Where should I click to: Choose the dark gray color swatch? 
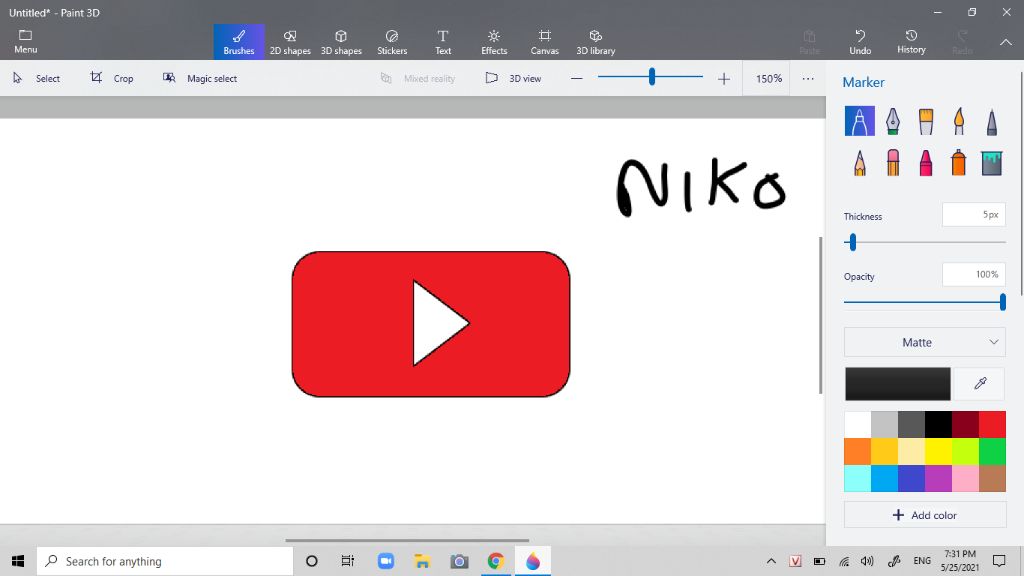911,424
